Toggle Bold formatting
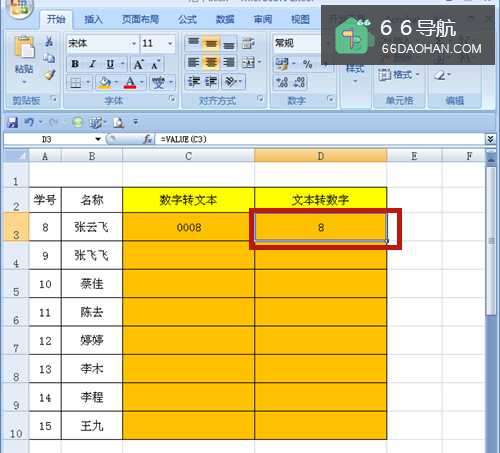The image size is (500, 453). (x=75, y=64)
